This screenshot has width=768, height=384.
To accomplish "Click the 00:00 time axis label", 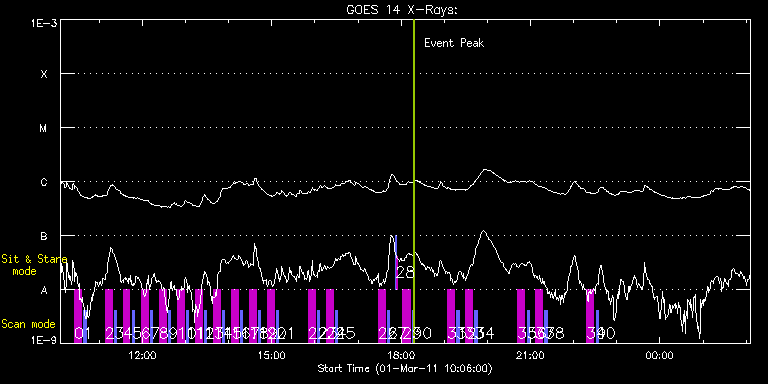I will tap(660, 355).
